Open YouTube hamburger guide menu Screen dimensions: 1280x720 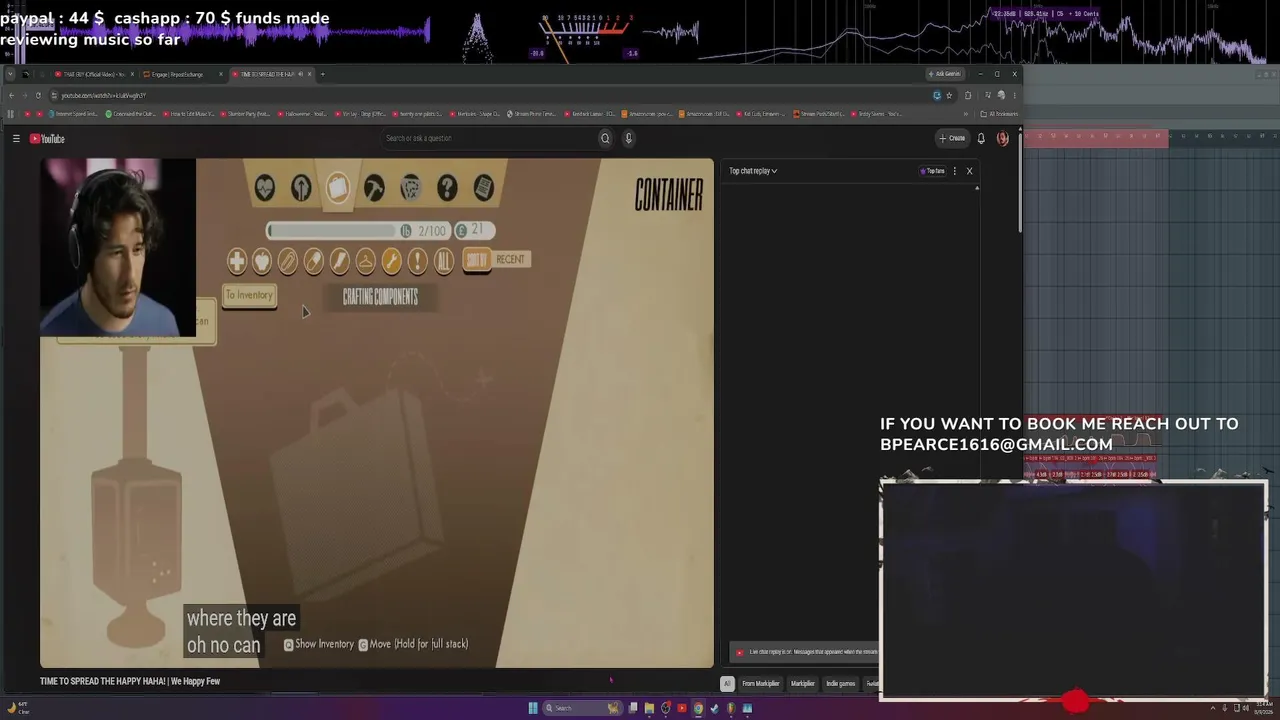click(x=16, y=139)
